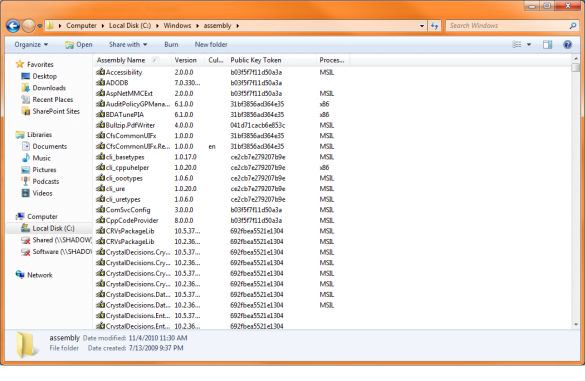Select the Accessibility assembly

point(124,72)
